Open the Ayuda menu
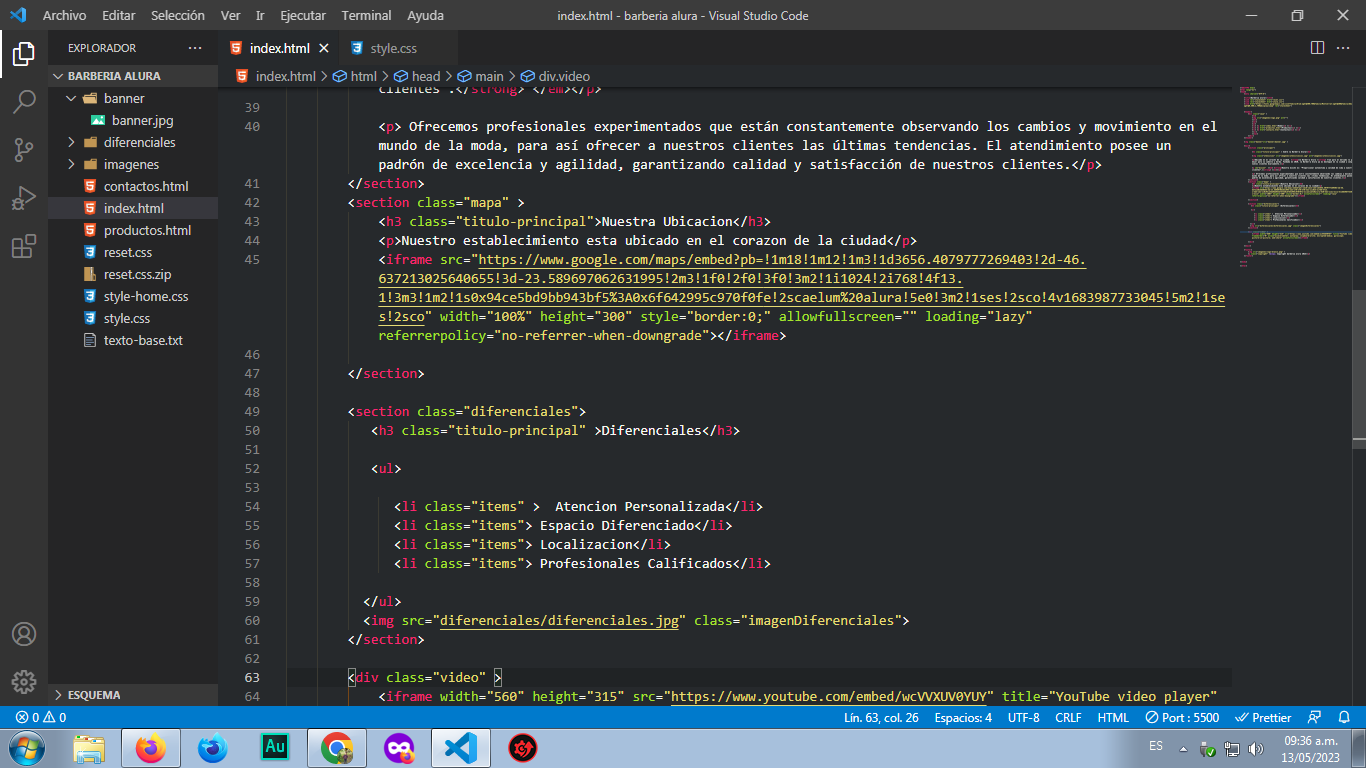 pyautogui.click(x=426, y=15)
